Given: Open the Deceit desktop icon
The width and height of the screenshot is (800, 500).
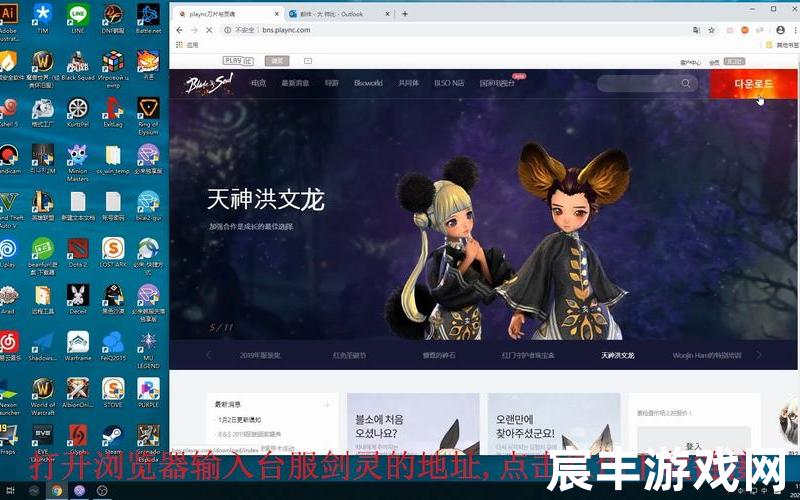Looking at the screenshot, I should (78, 299).
